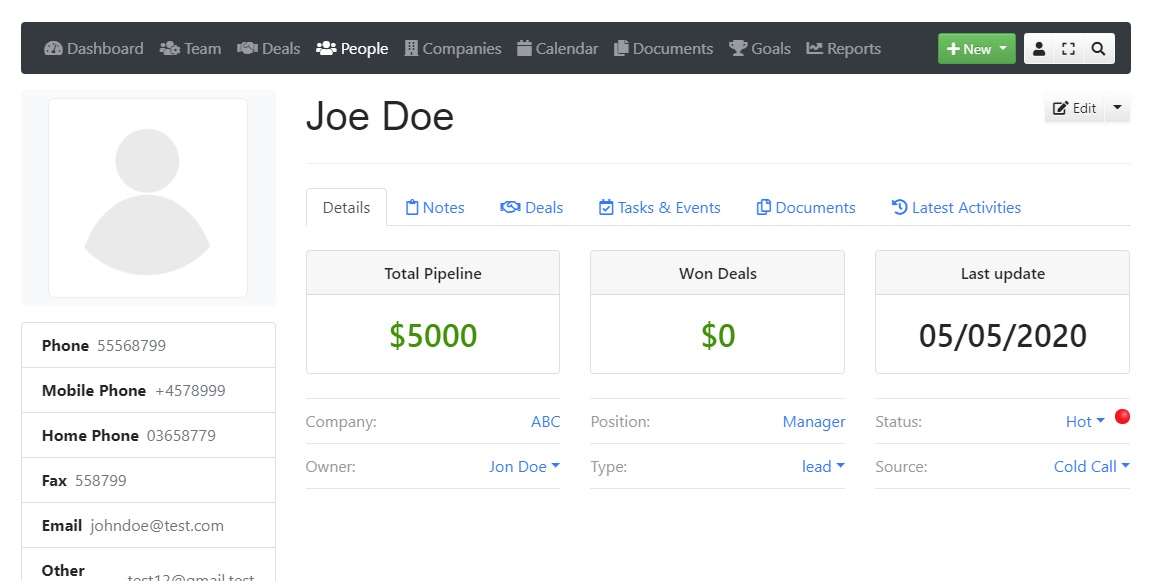Toggle fullscreen with the expand icon
The image size is (1157, 581).
pos(1069,47)
